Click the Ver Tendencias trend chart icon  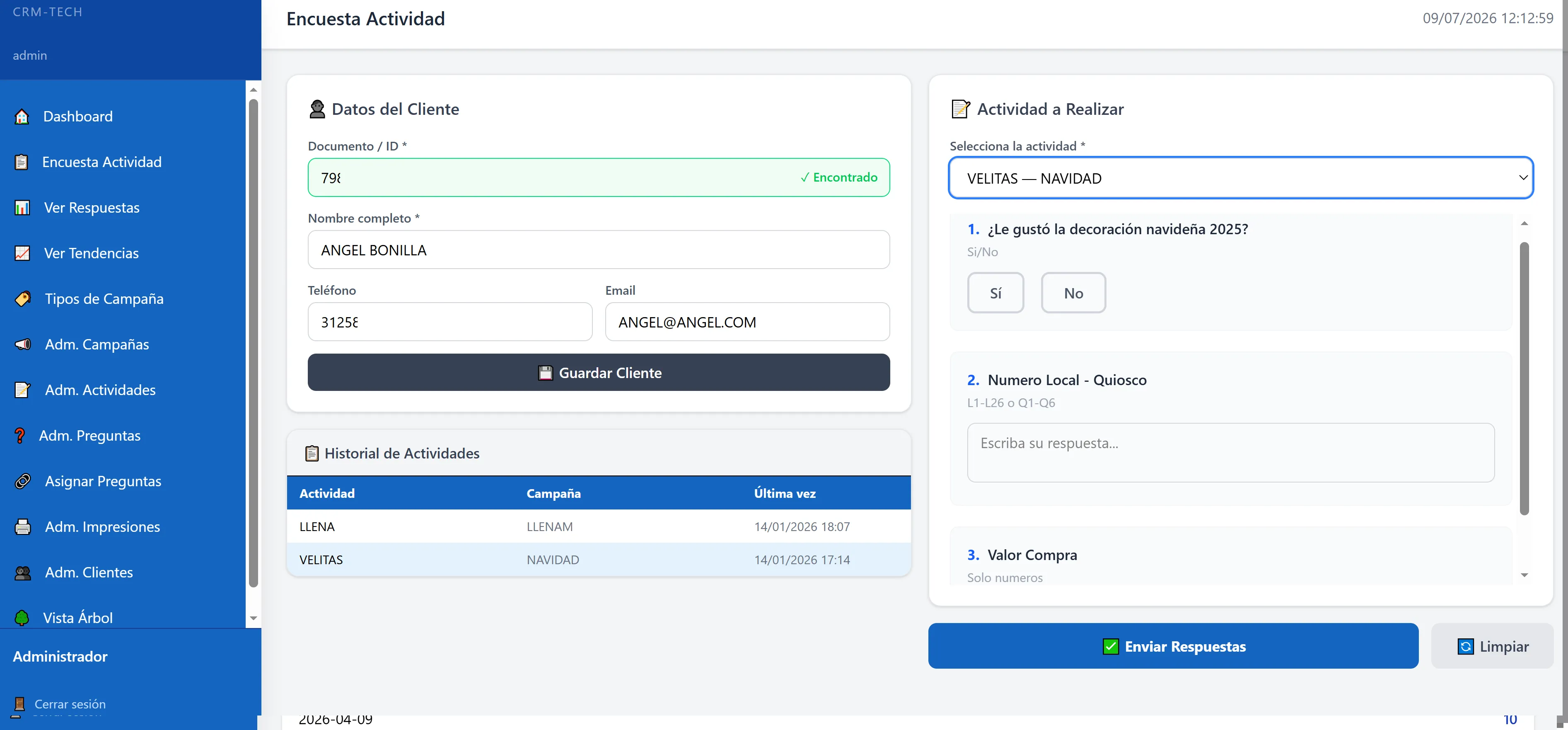pos(22,253)
